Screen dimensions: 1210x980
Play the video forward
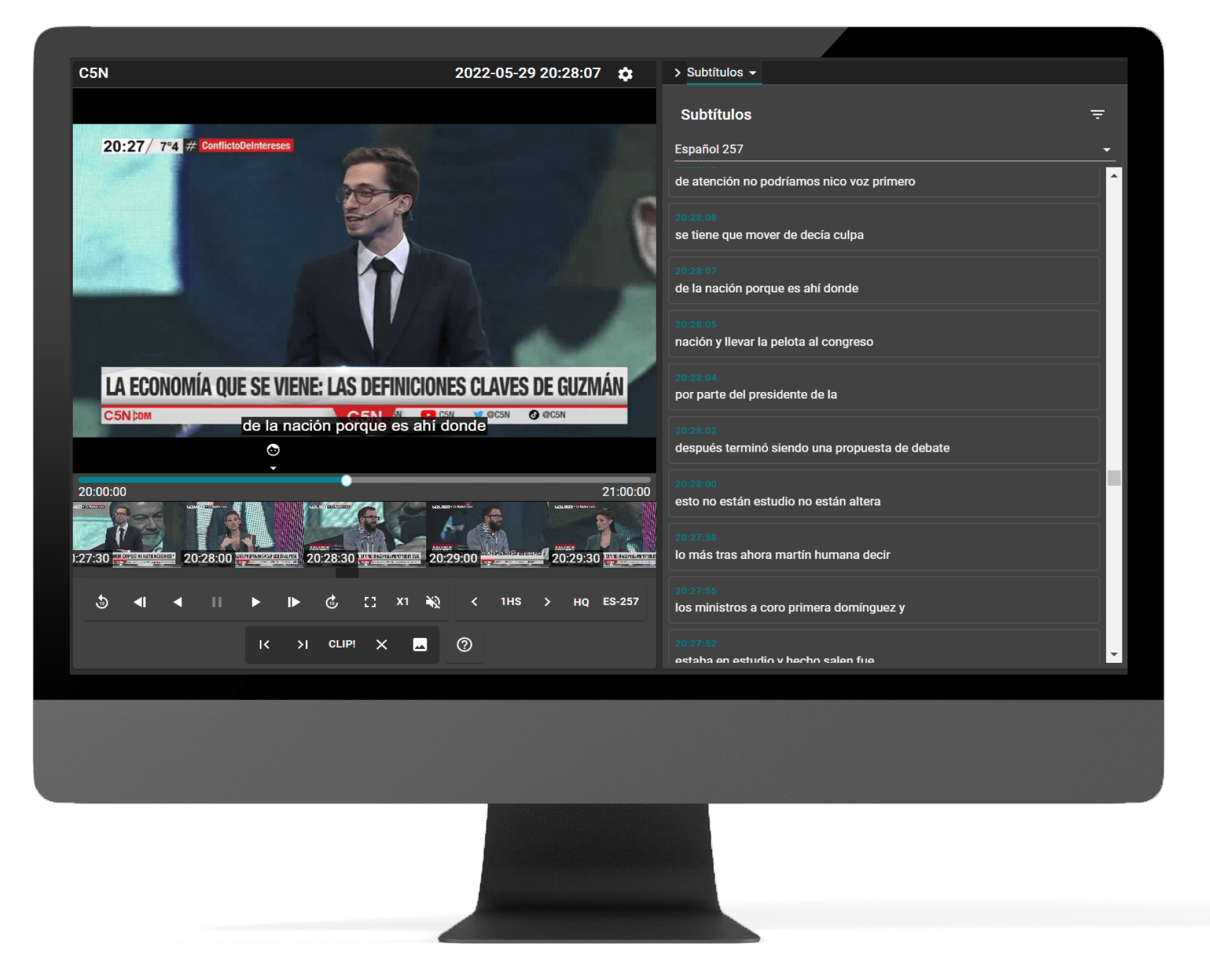click(255, 602)
